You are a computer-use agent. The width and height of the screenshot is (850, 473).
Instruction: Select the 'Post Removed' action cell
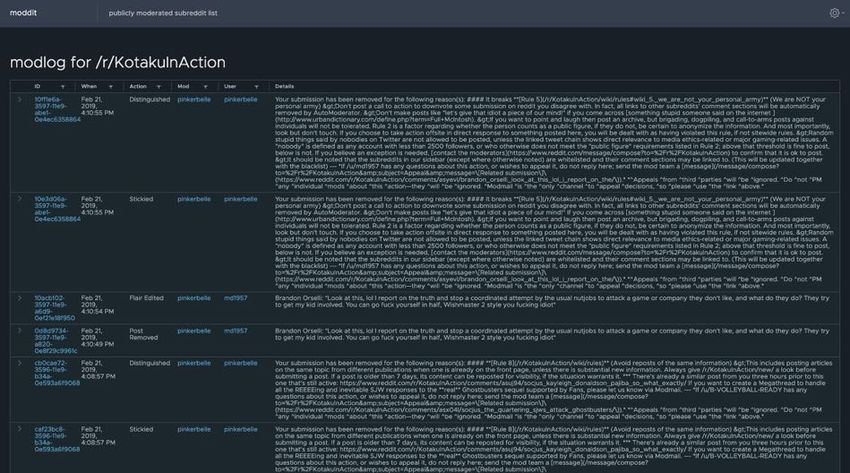pos(144,334)
